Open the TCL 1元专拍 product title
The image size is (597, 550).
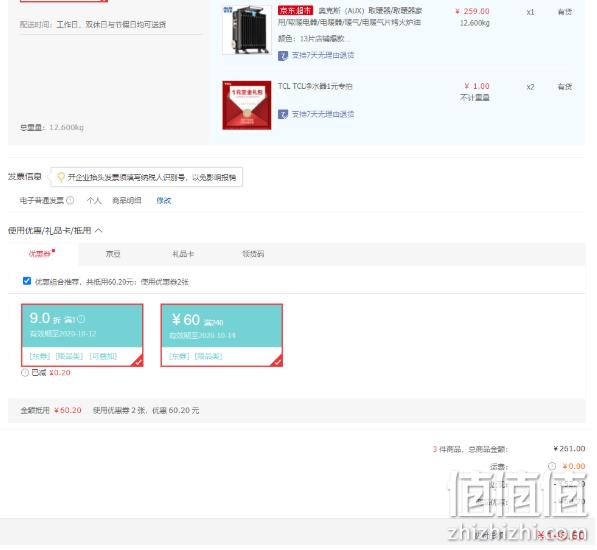315,86
